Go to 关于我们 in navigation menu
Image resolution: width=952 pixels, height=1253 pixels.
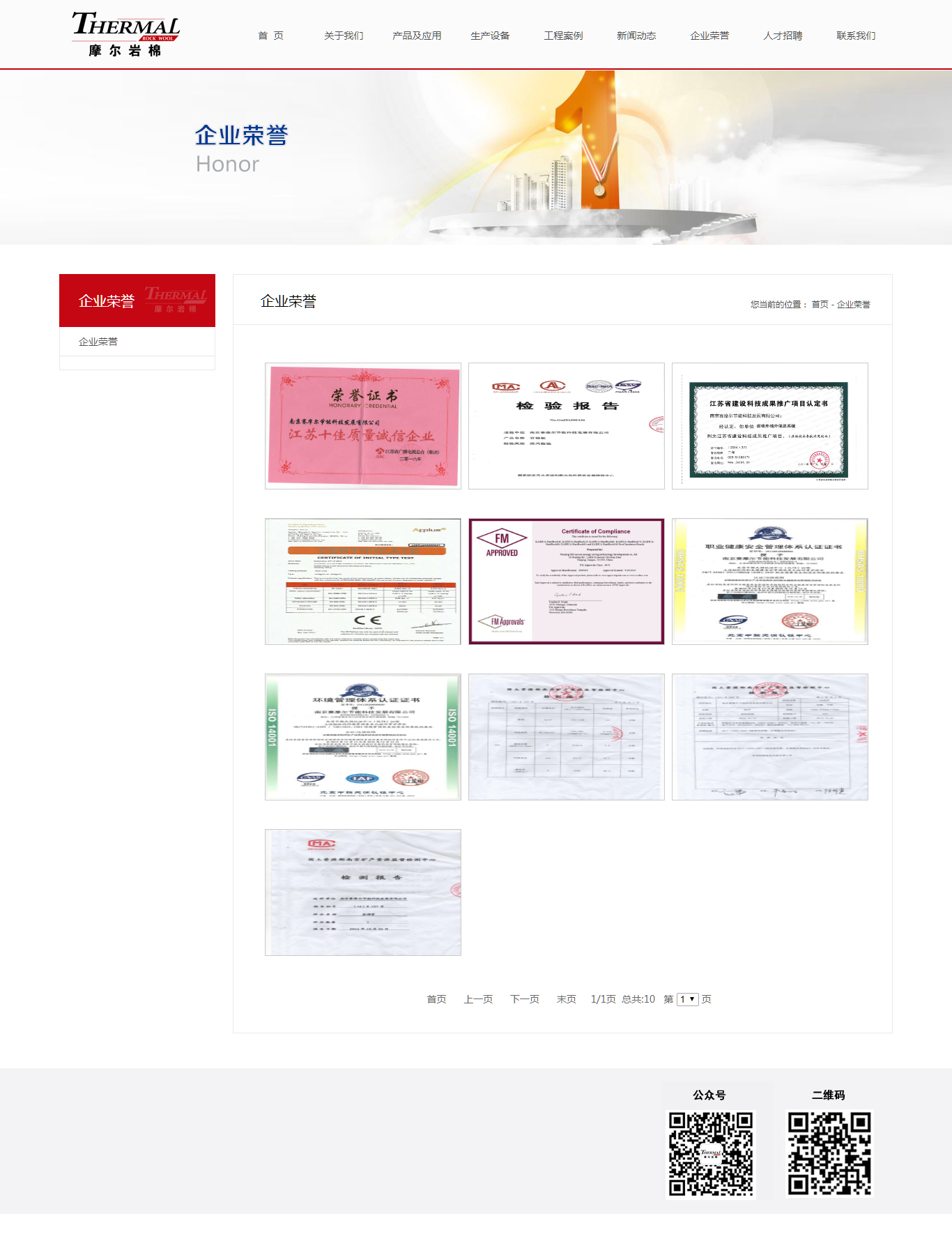(x=343, y=36)
